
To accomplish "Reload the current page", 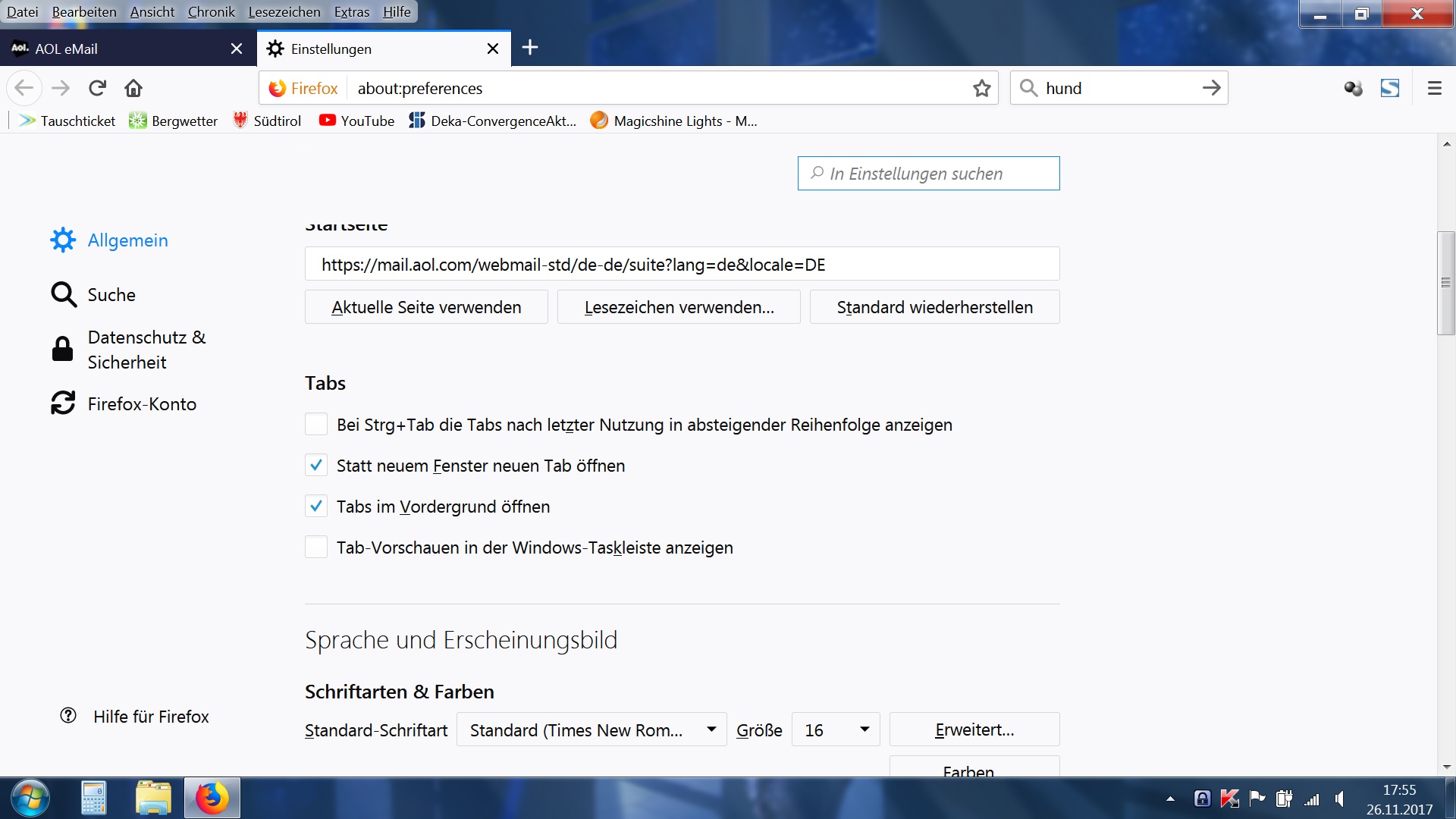I will tap(97, 88).
